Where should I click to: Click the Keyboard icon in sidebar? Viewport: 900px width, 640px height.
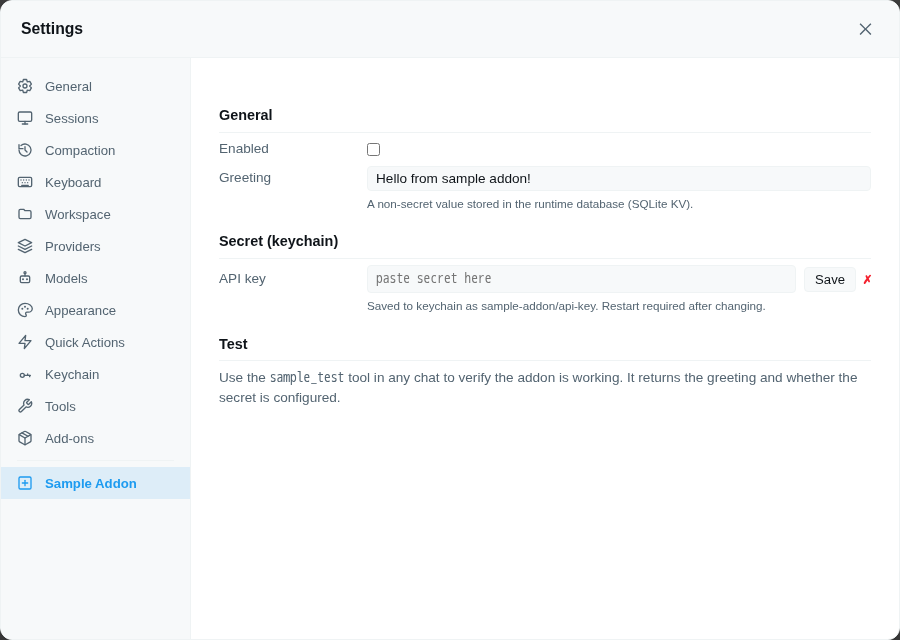click(x=25, y=183)
